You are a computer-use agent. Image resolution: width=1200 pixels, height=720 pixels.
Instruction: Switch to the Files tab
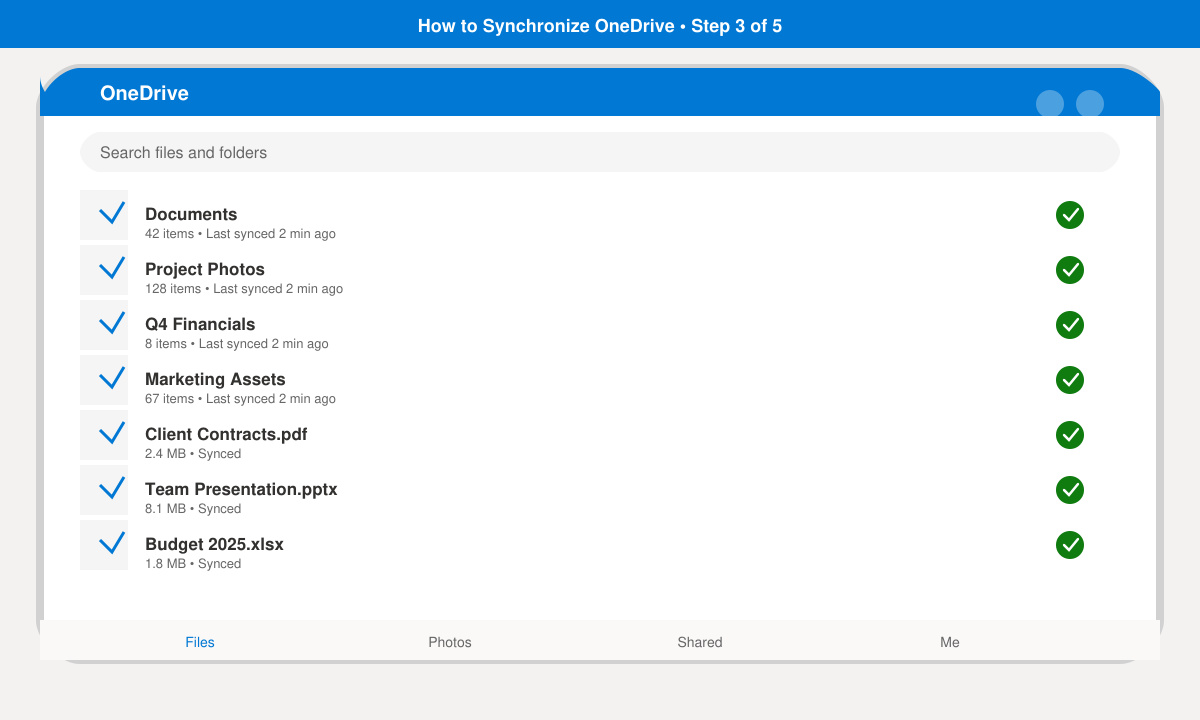coord(200,642)
